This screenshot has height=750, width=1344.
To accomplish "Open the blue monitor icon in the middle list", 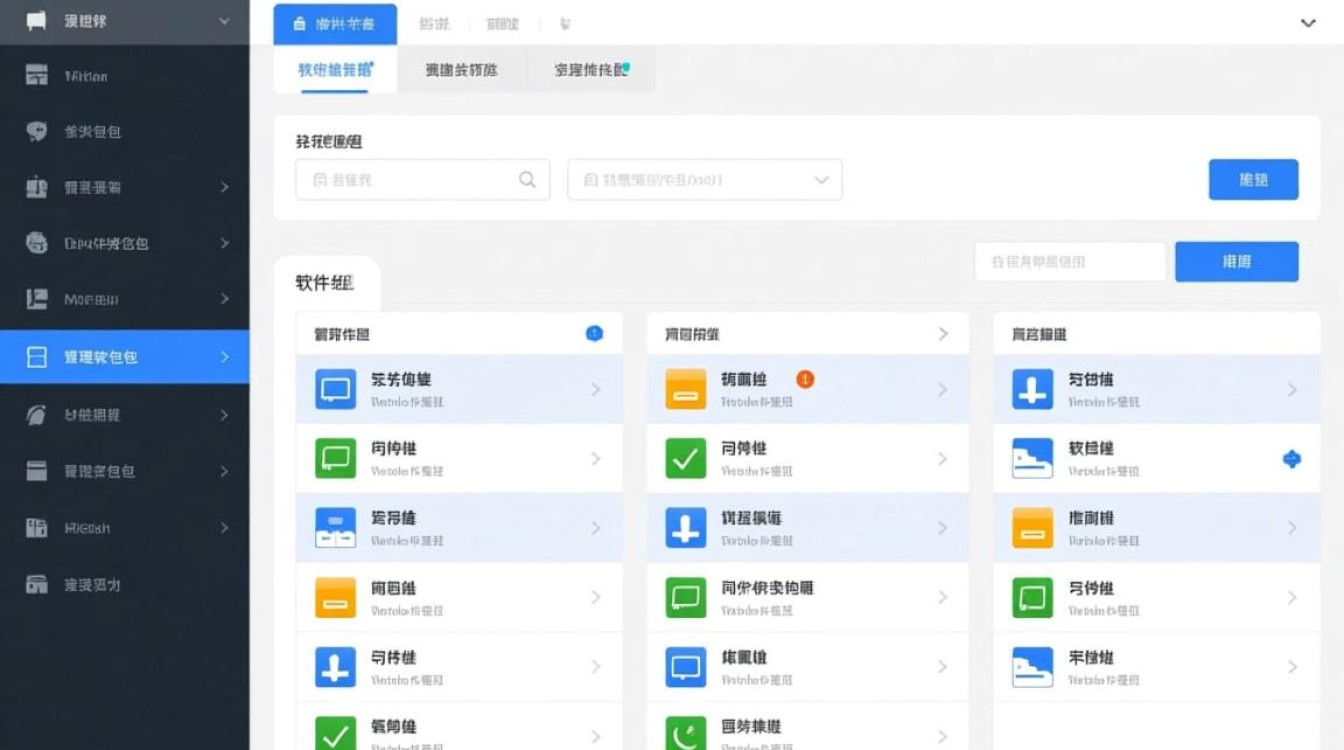I will pyautogui.click(x=686, y=667).
